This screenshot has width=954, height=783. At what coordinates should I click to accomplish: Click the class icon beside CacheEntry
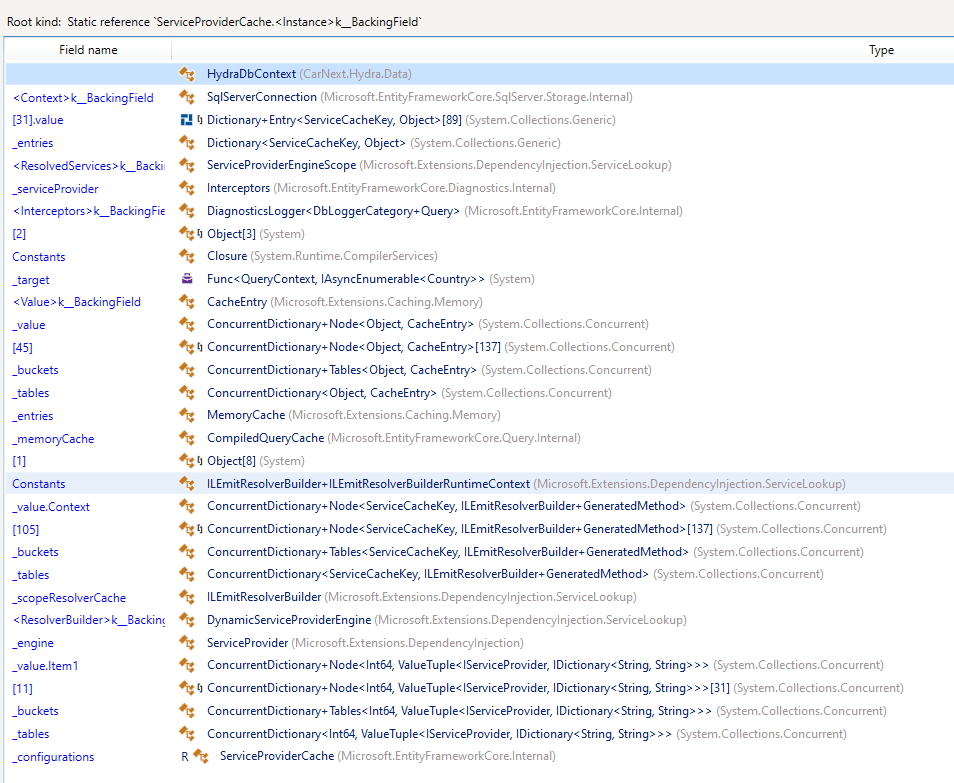(x=190, y=301)
